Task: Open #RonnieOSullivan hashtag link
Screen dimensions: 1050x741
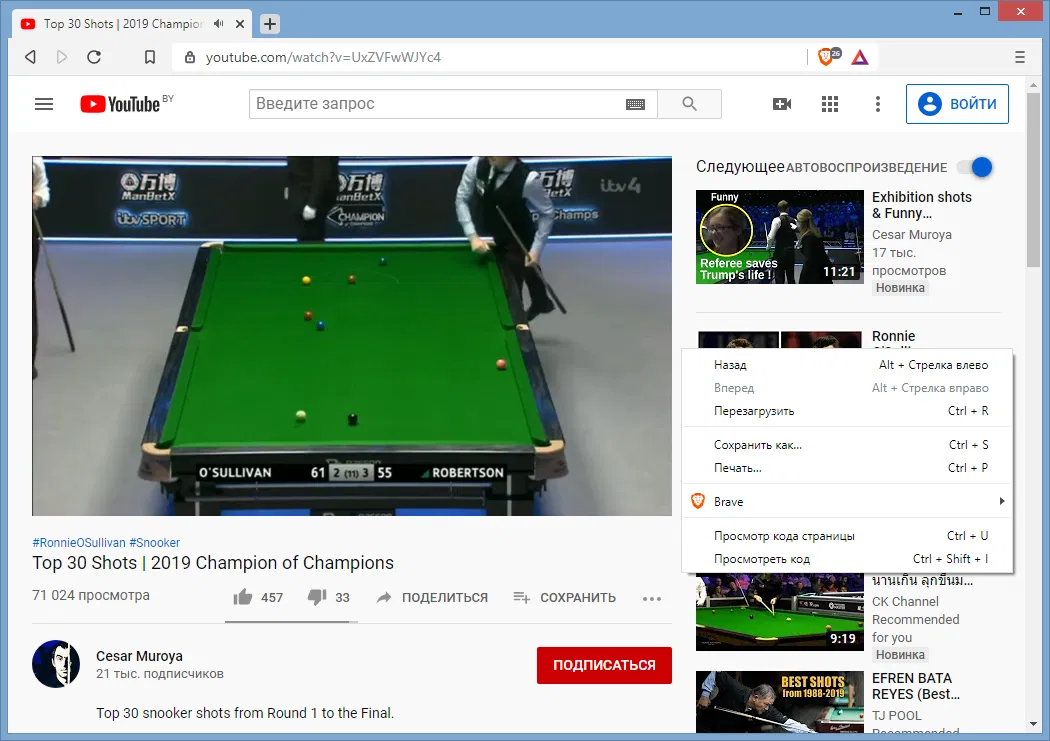Action: (x=79, y=543)
